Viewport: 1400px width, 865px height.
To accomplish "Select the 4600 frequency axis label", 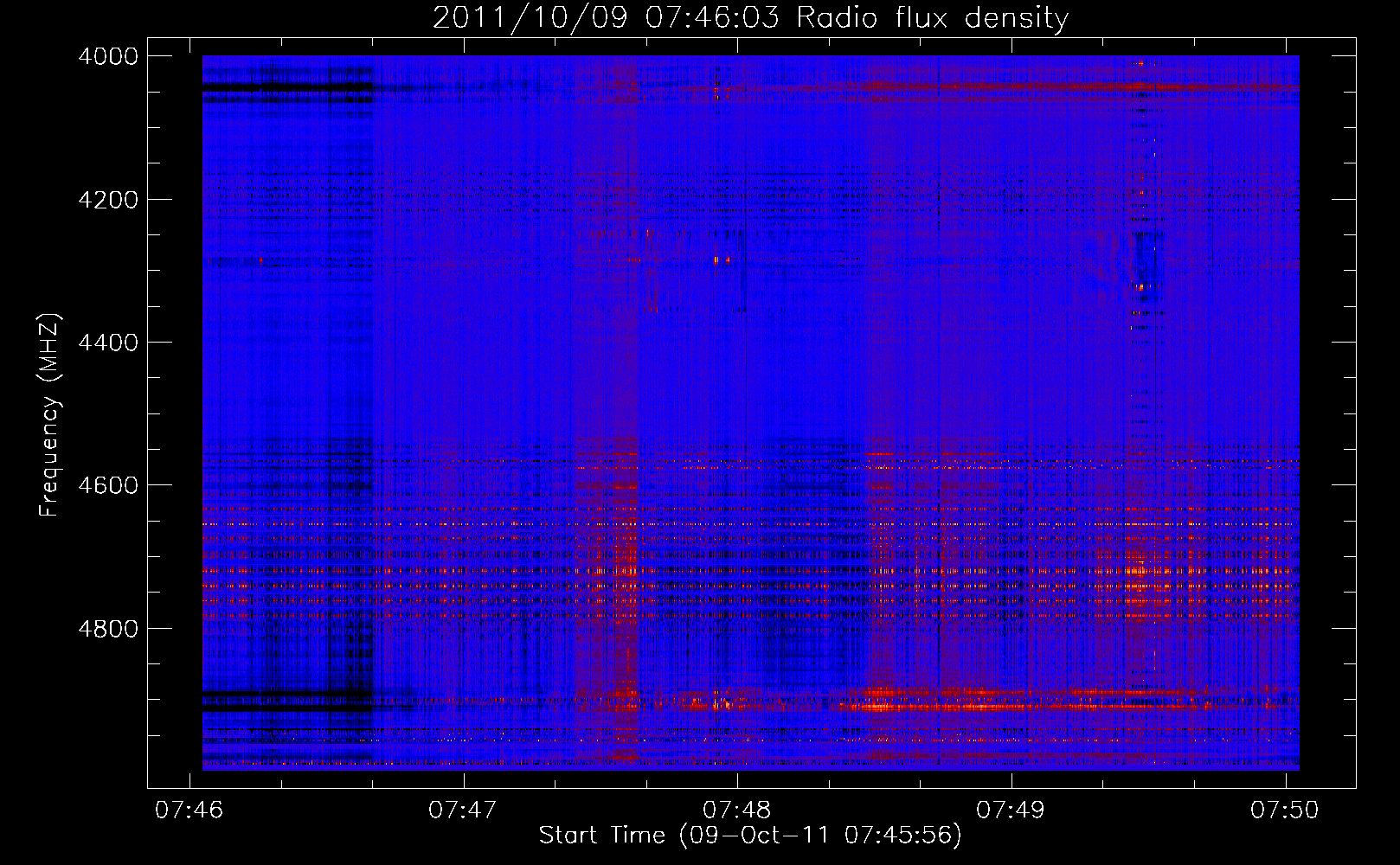I will coord(108,485).
